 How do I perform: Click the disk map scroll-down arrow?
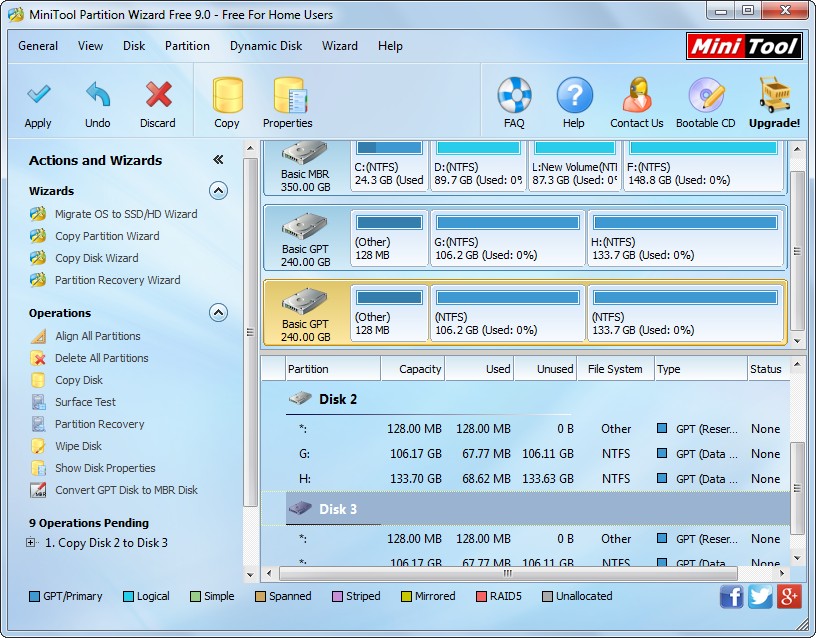pos(797,341)
